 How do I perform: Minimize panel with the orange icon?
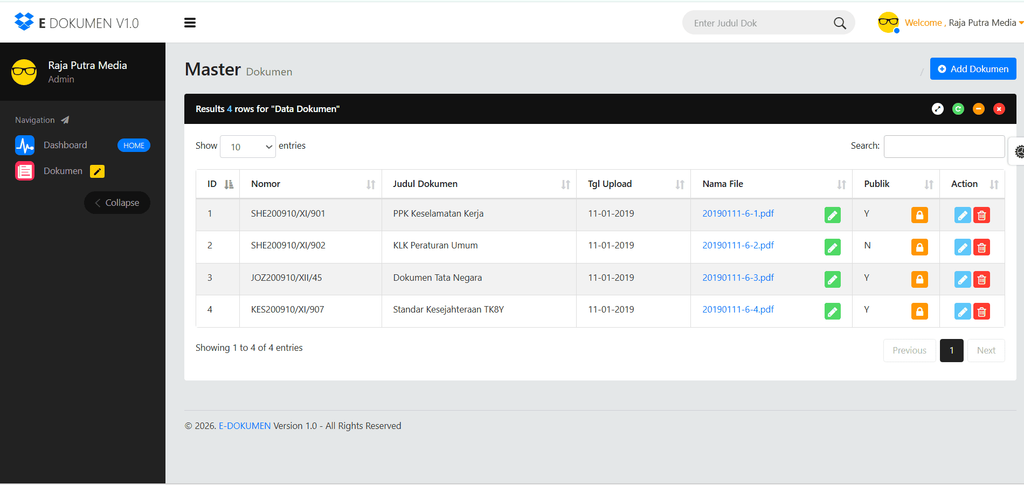click(x=978, y=109)
